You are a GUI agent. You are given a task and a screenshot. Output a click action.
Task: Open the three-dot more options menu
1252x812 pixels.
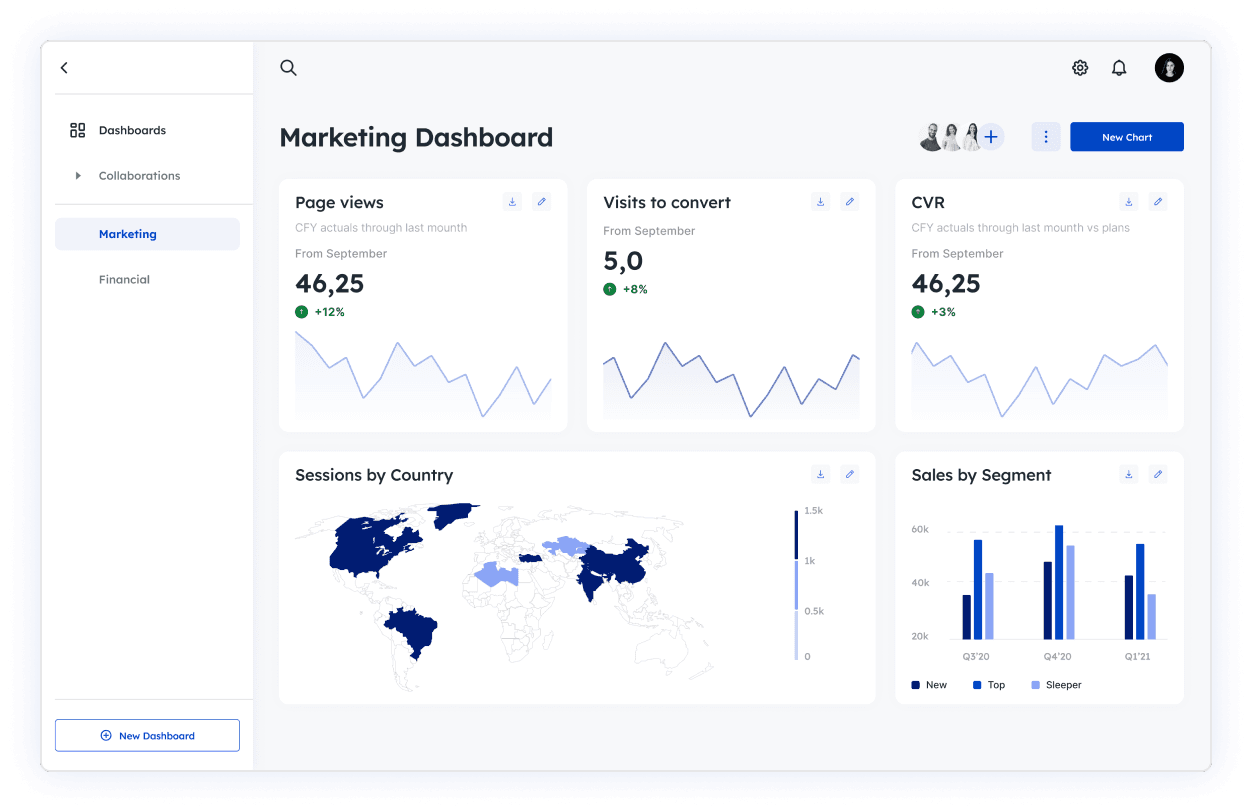1045,137
